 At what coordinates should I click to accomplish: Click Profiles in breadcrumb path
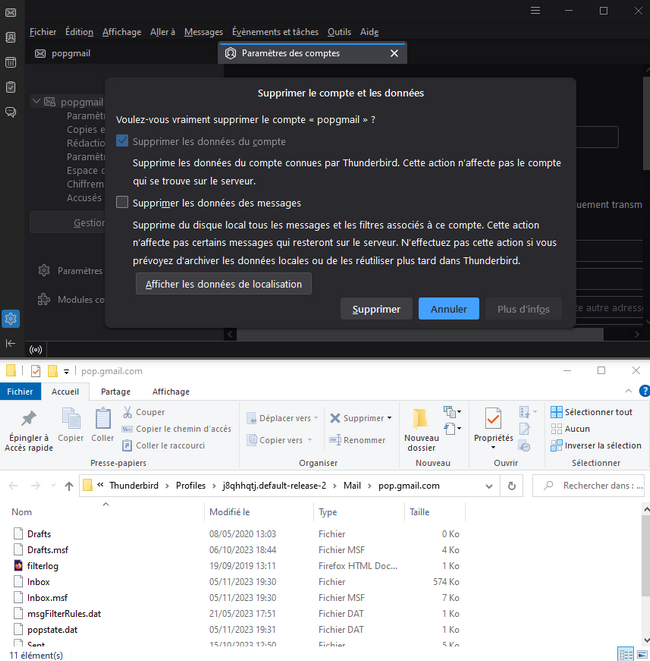tap(191, 486)
